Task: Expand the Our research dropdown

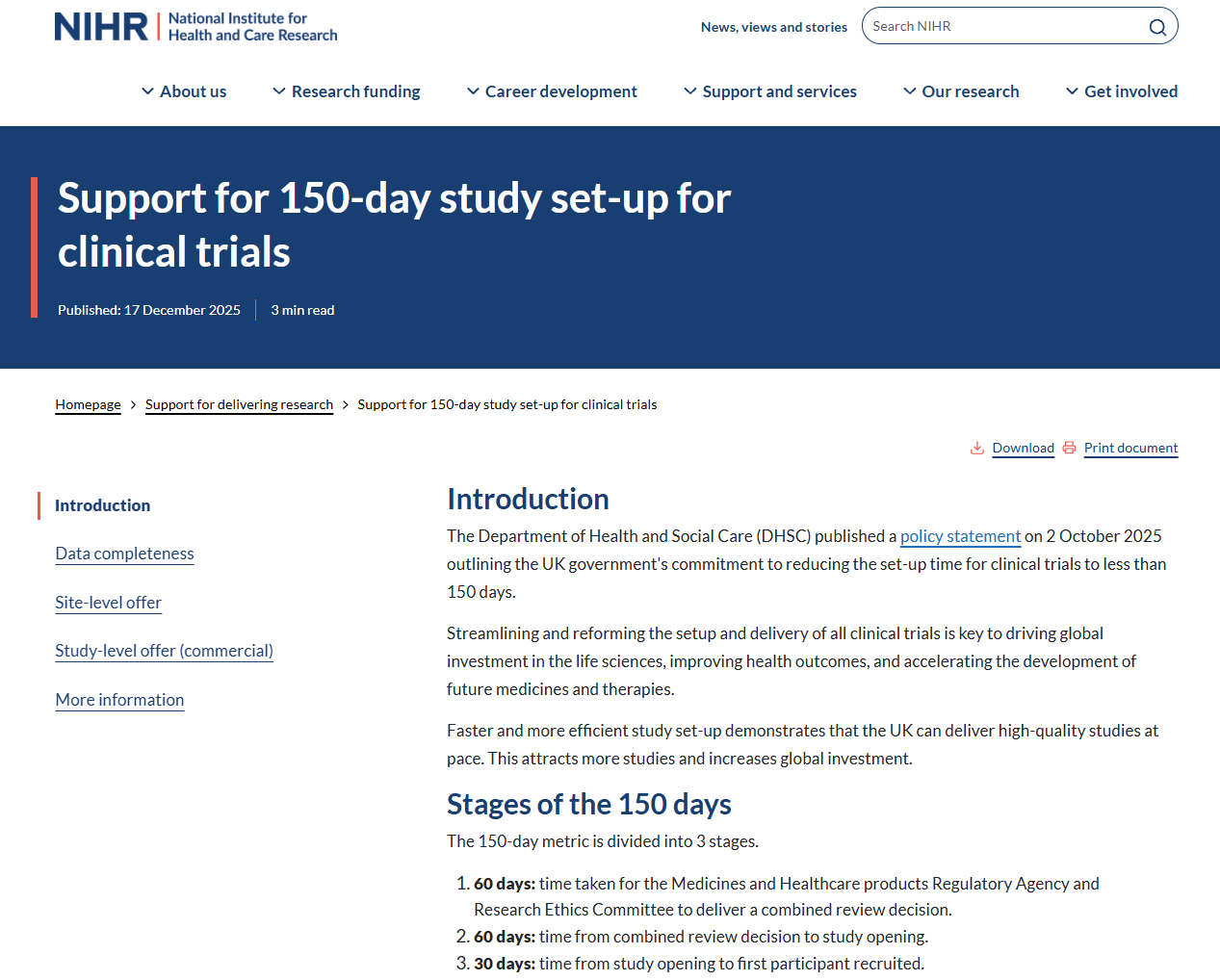Action: pos(961,91)
